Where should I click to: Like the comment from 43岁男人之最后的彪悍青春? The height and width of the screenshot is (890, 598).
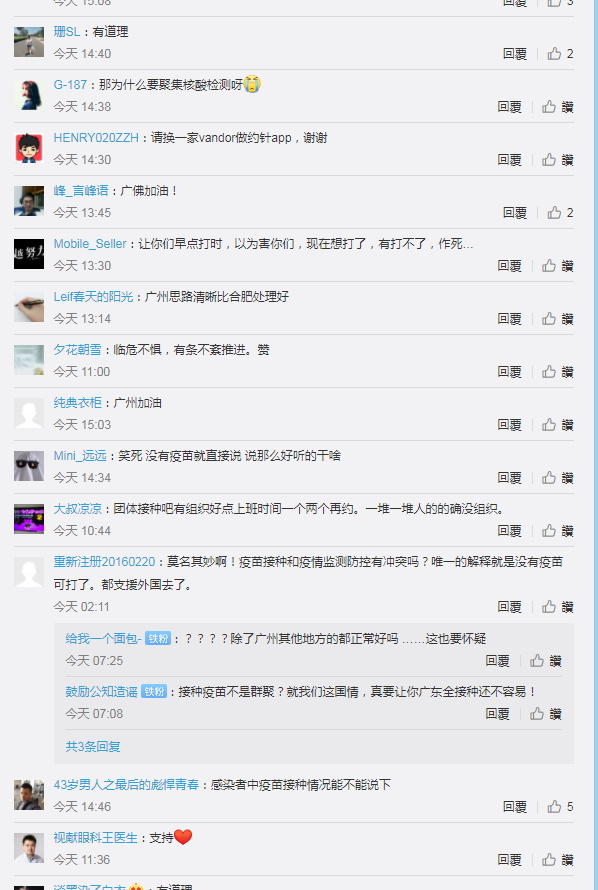click(x=560, y=807)
